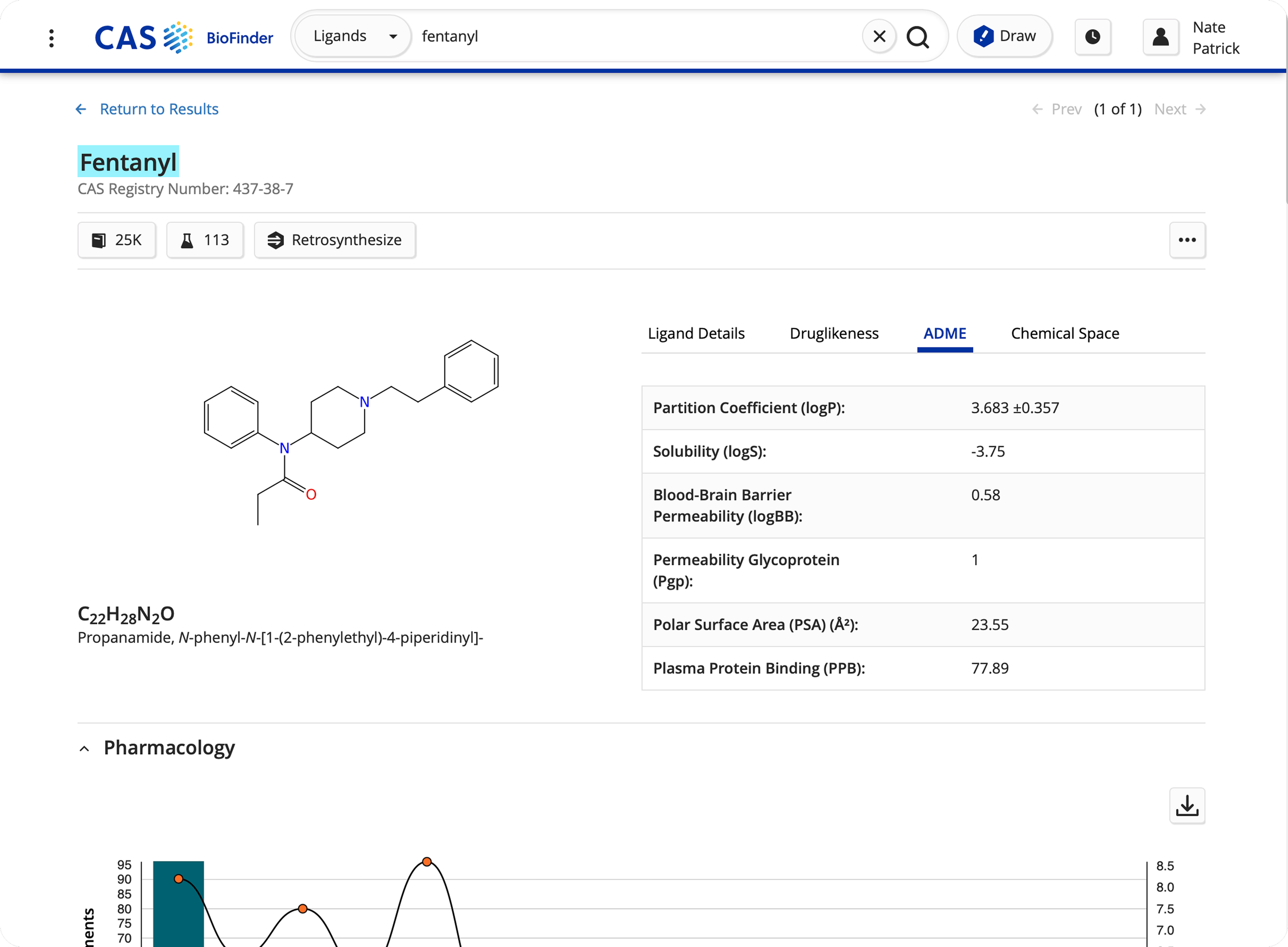Open the overflow menu beside Retrosynthesize

click(1187, 240)
